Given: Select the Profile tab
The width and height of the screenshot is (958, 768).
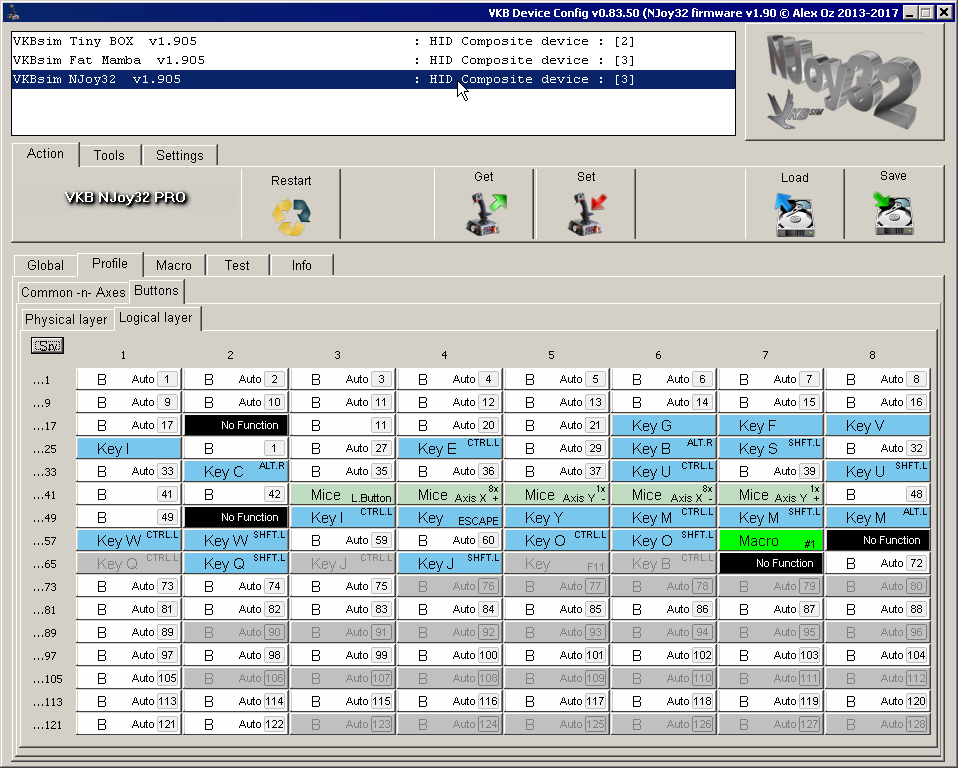Looking at the screenshot, I should coord(110,264).
